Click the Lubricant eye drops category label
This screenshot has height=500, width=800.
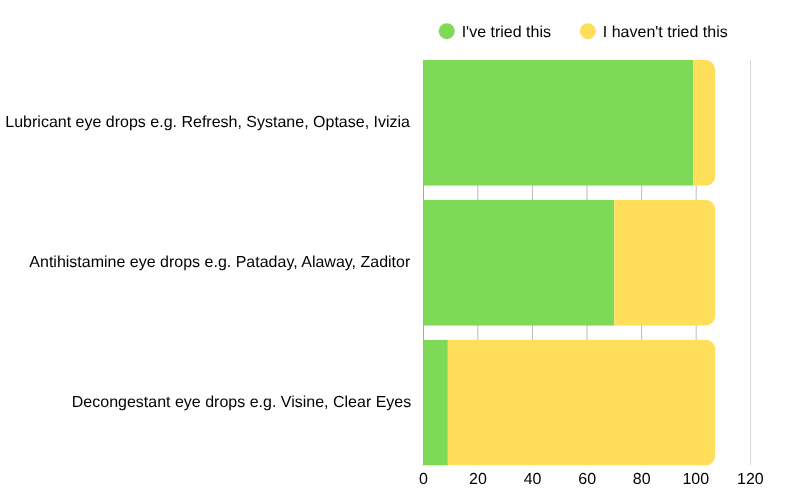click(x=208, y=122)
